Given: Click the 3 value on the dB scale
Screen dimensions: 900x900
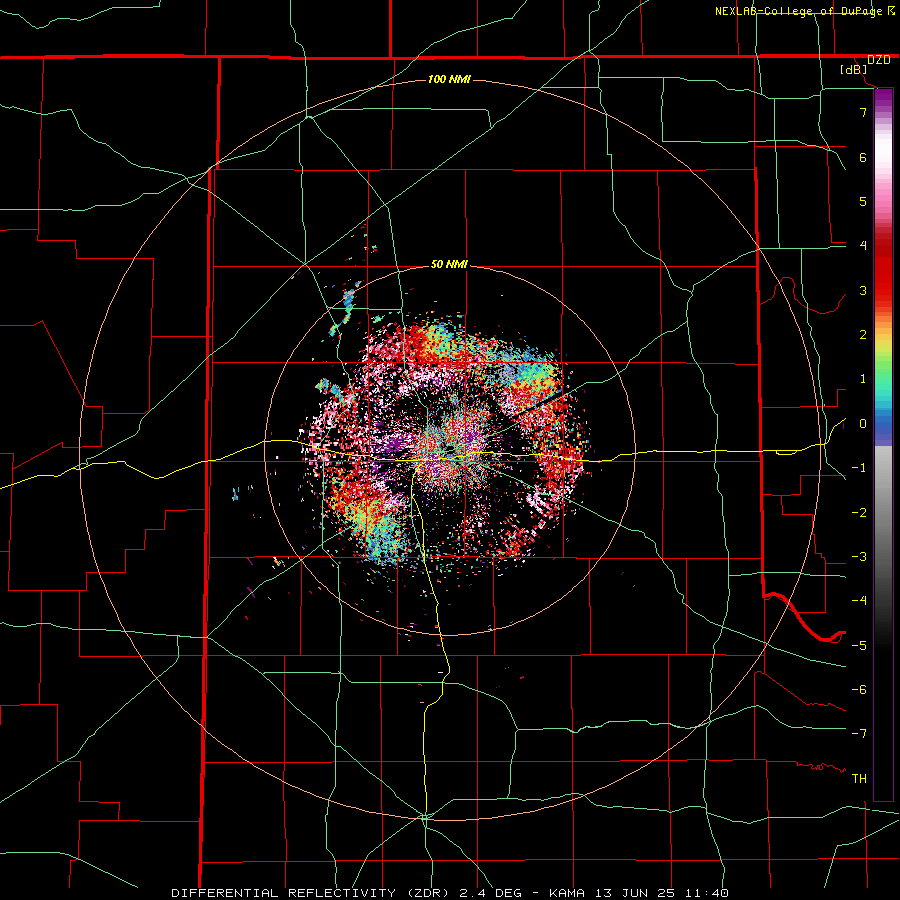Looking at the screenshot, I should 863,290.
